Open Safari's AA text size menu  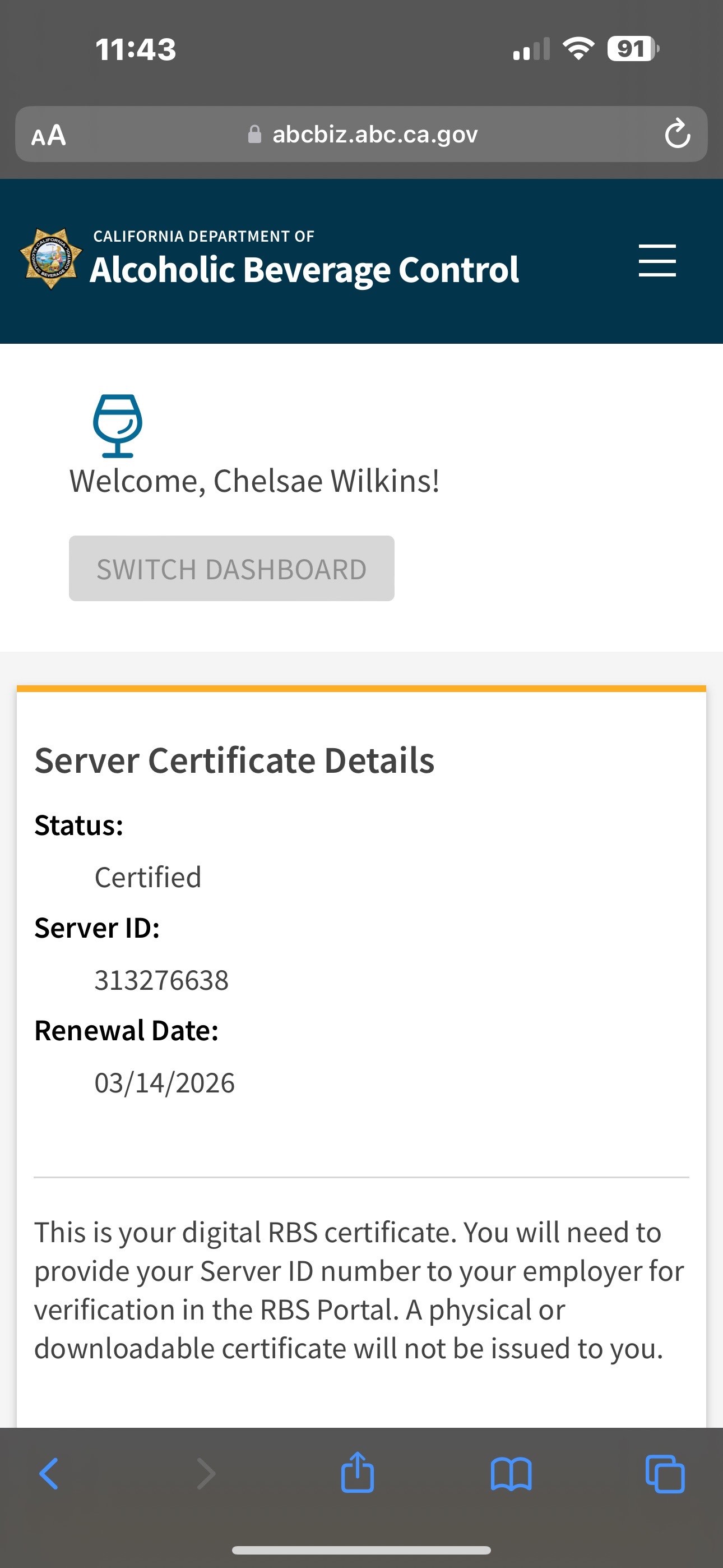49,135
